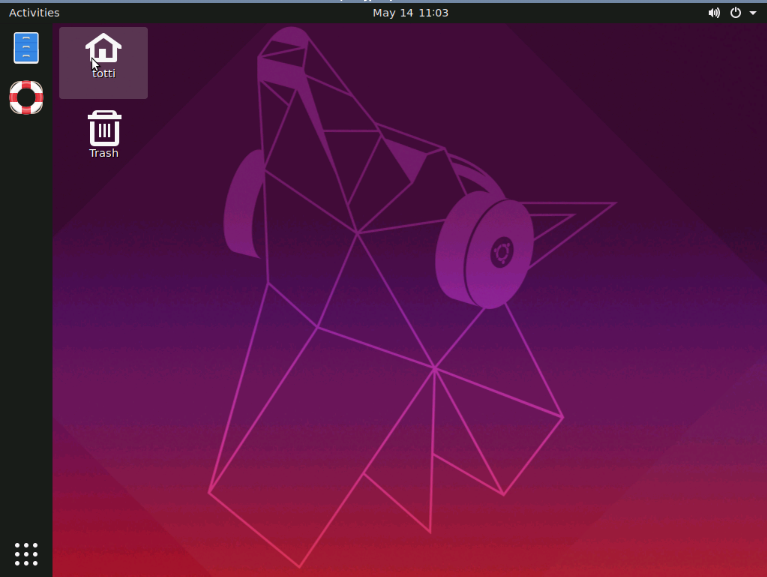The image size is (767, 577).
Task: Click the volume speaker icon
Action: (714, 13)
